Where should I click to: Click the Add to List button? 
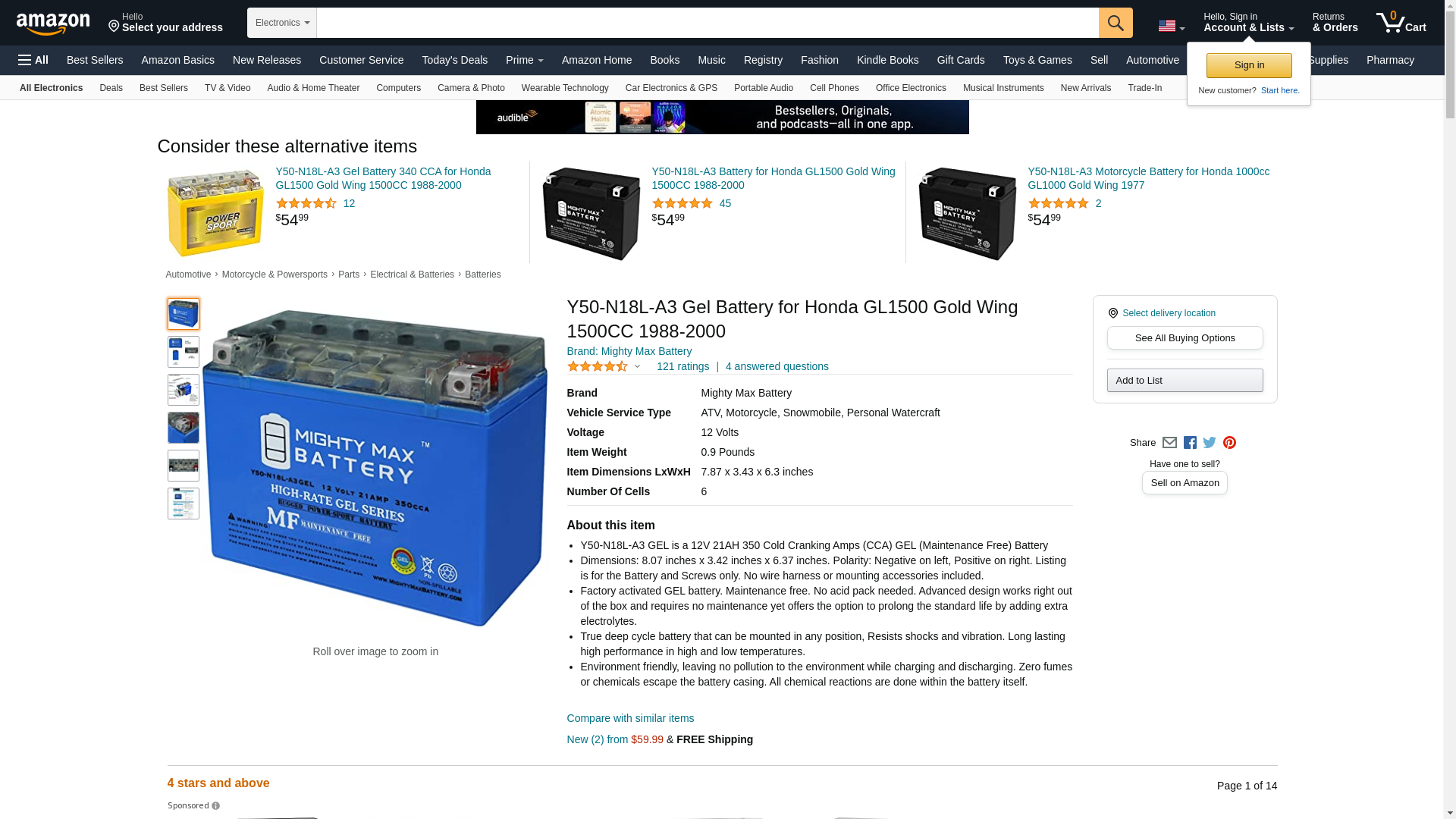(1185, 381)
